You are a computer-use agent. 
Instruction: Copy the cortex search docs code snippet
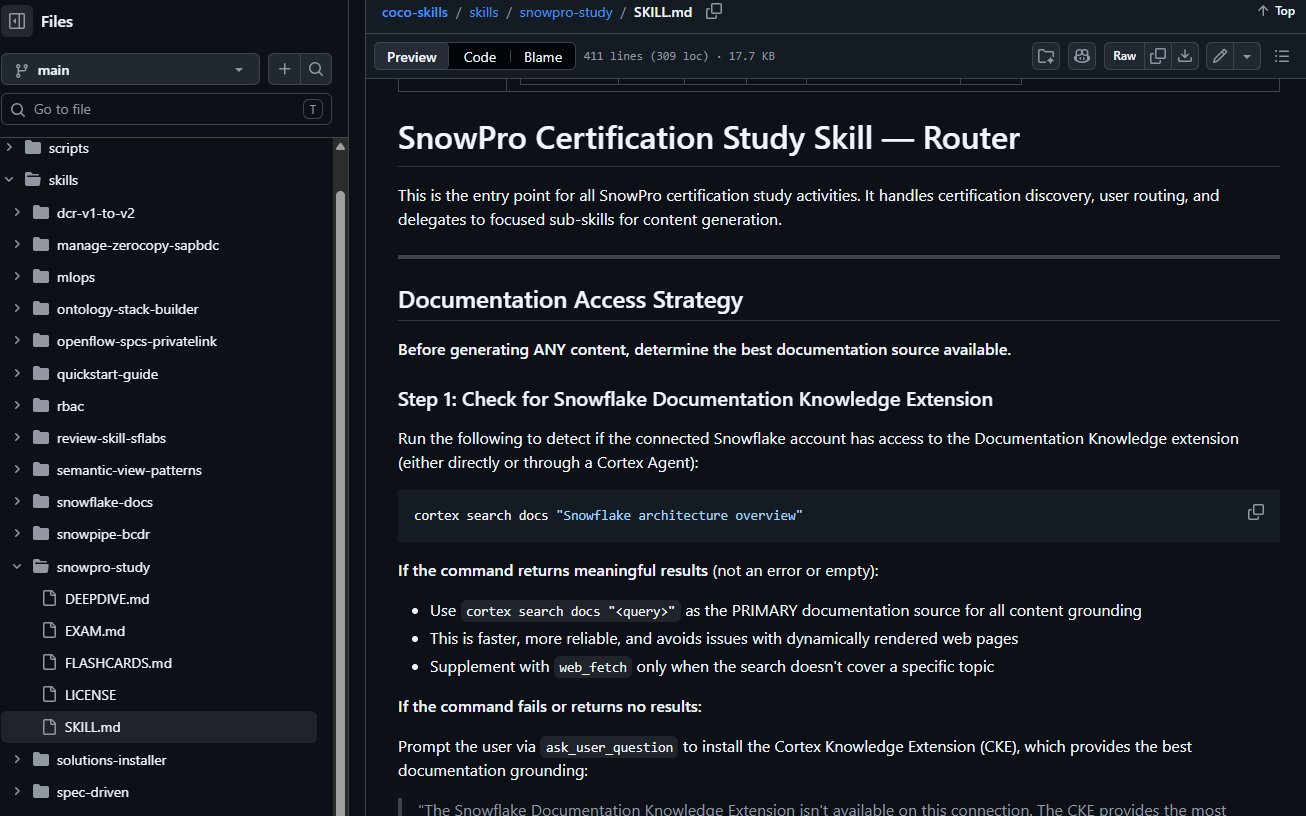[x=1256, y=512]
